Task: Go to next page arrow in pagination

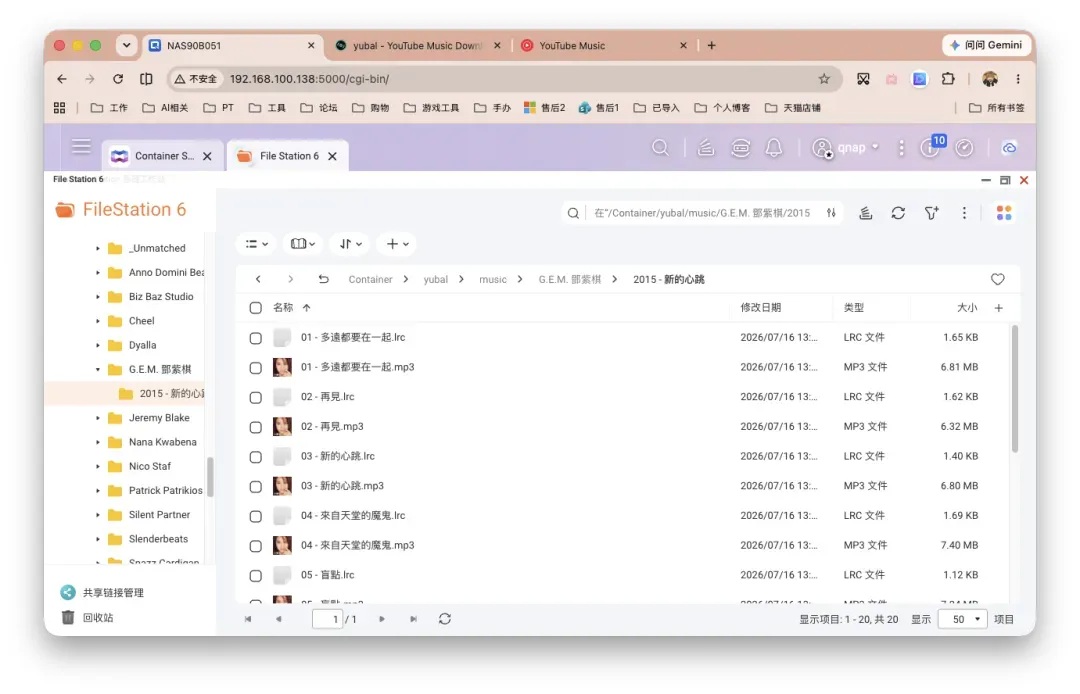Action: 382,619
